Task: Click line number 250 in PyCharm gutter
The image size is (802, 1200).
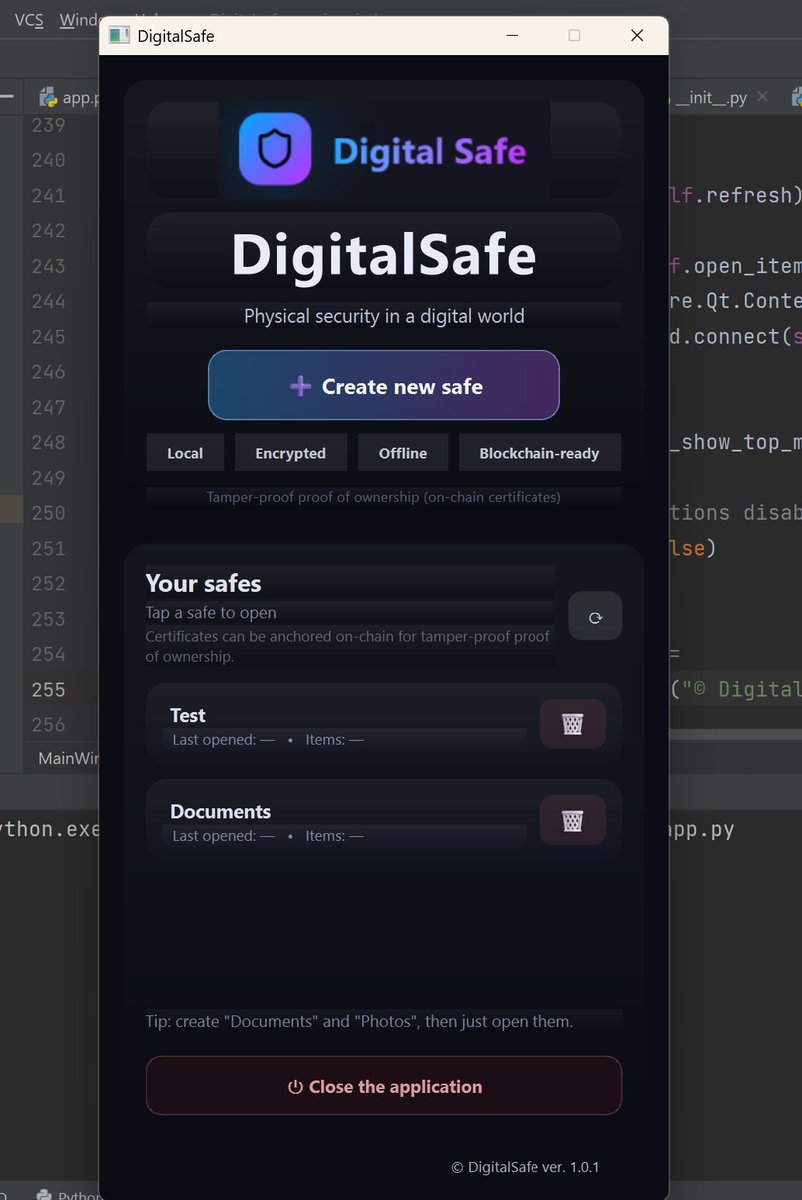Action: pyautogui.click(x=48, y=513)
